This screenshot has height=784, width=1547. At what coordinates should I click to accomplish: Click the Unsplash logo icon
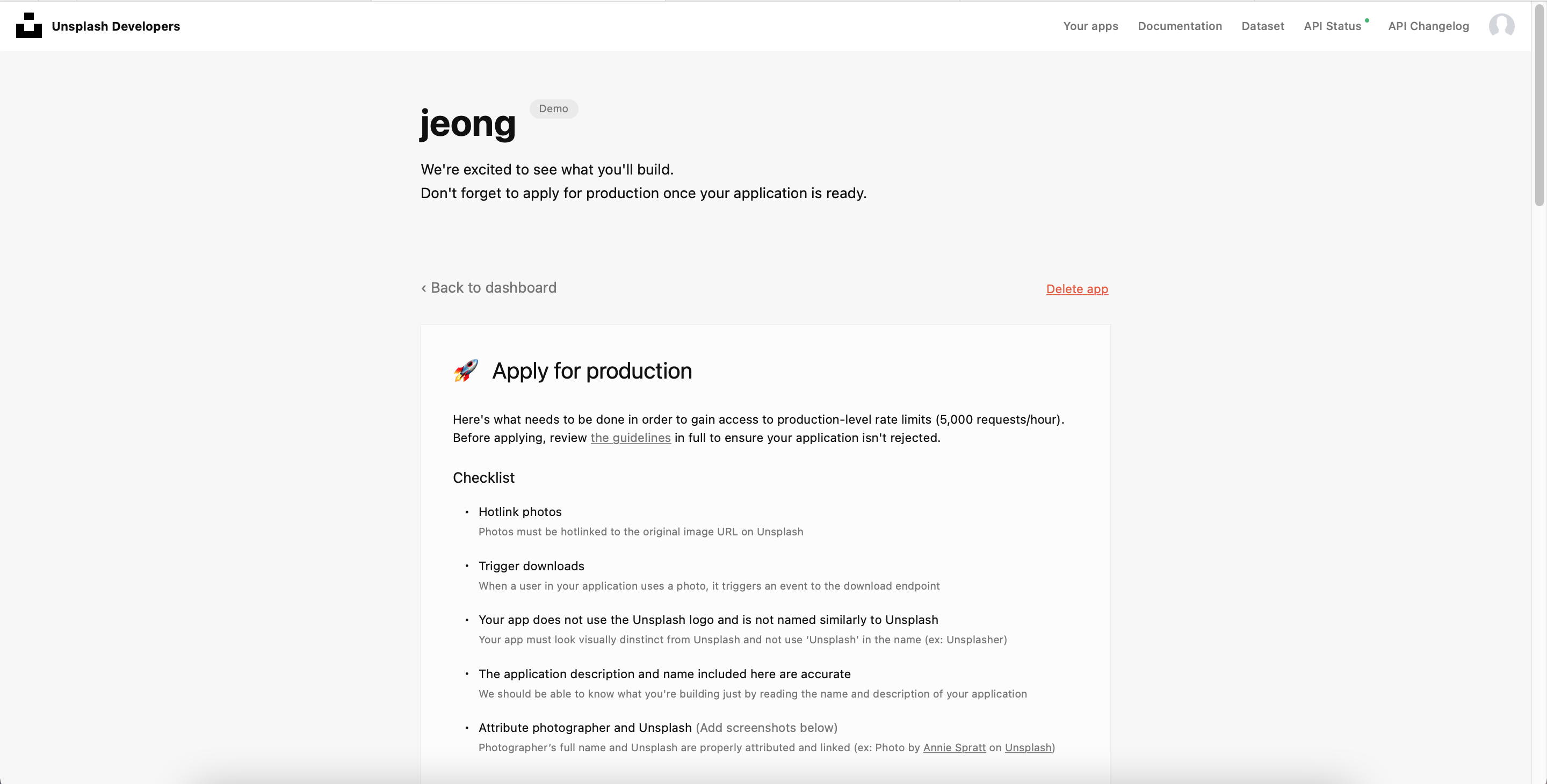tap(29, 26)
